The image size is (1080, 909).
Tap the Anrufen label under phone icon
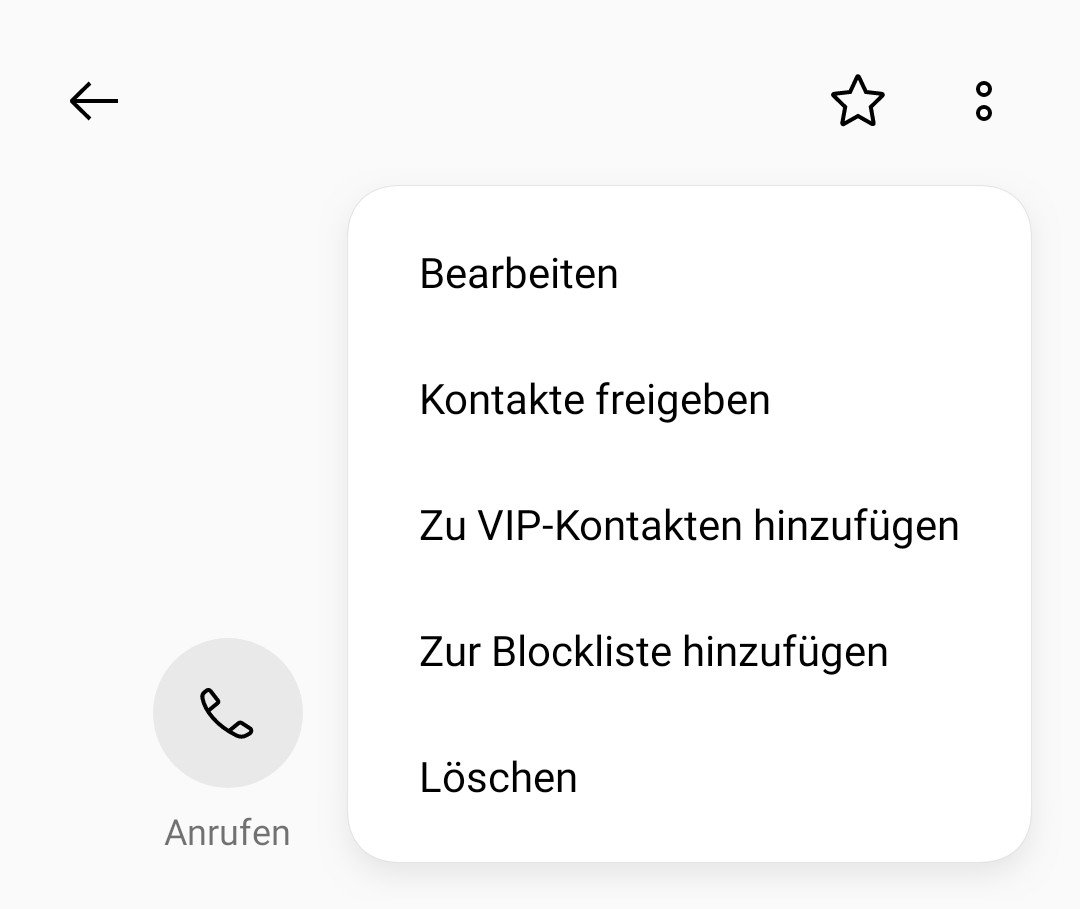pos(227,833)
